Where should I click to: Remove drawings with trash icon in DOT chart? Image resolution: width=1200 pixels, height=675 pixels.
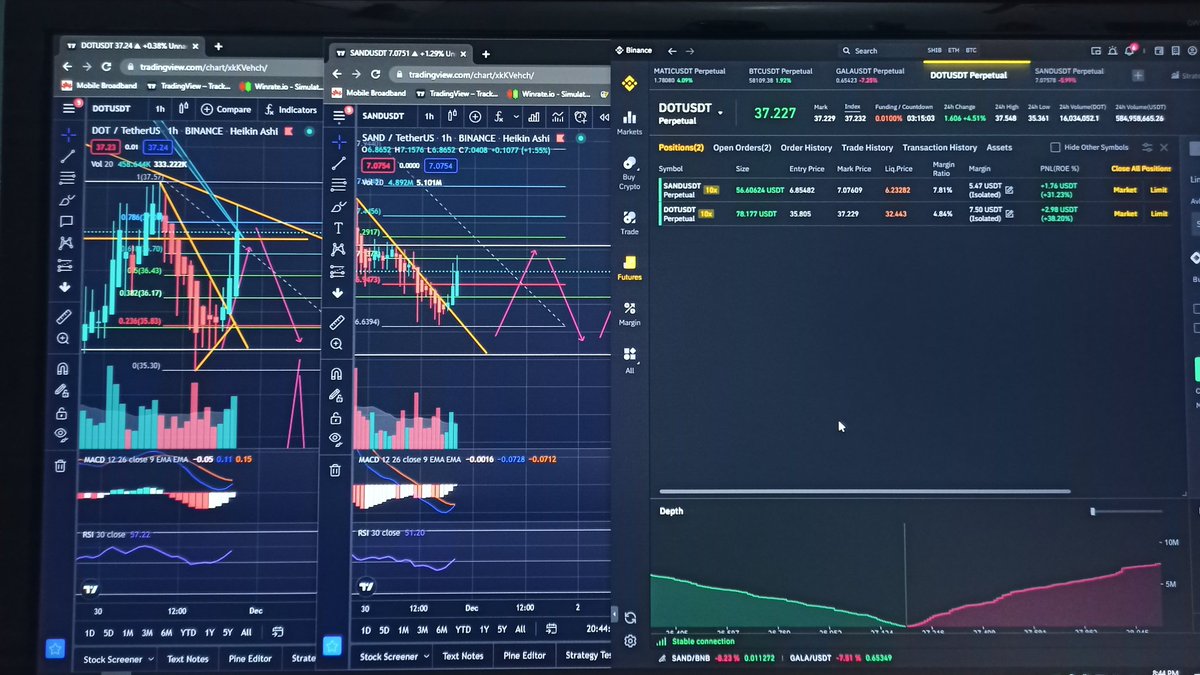pyautogui.click(x=60, y=465)
